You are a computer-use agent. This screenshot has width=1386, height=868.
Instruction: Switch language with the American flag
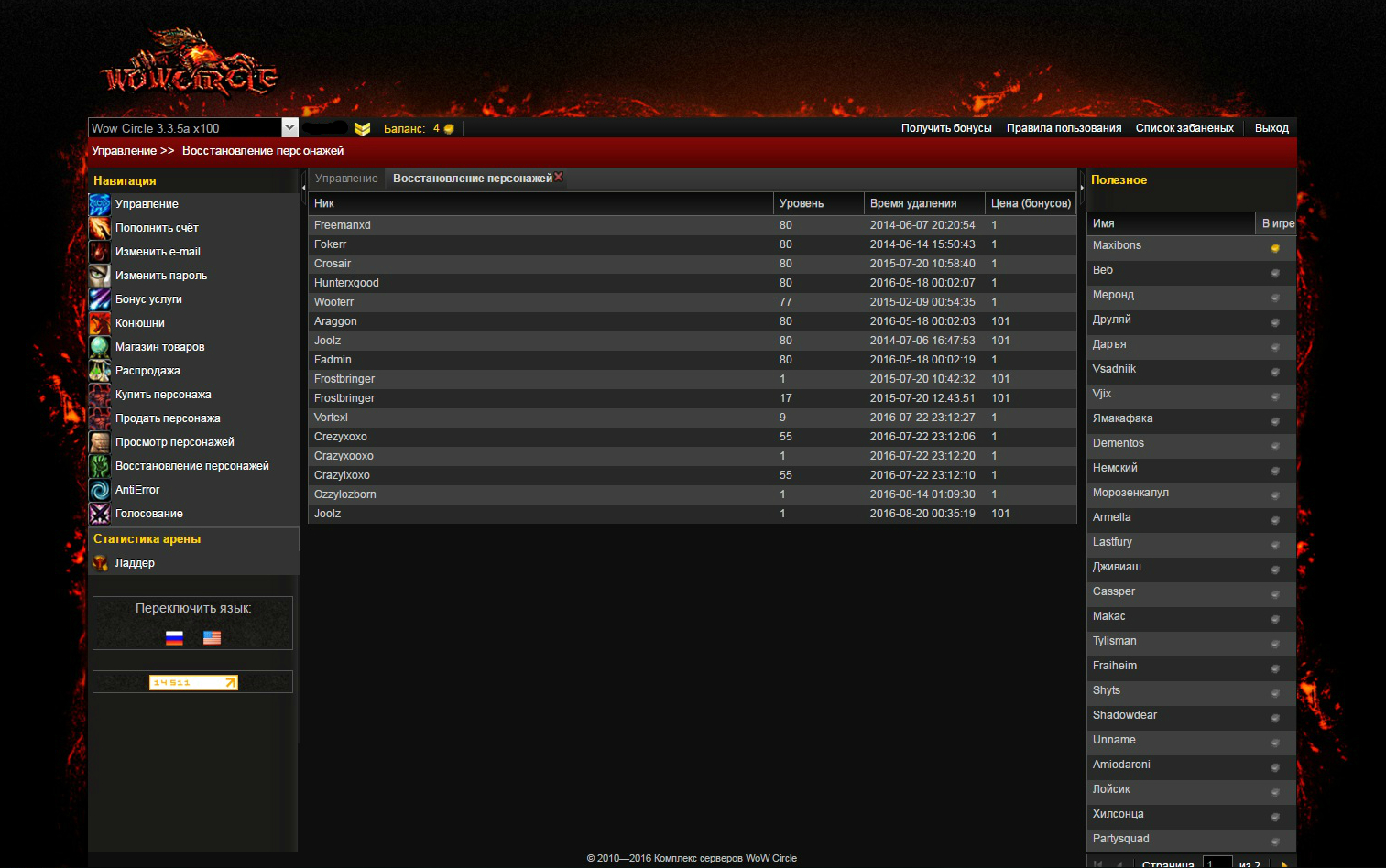212,638
